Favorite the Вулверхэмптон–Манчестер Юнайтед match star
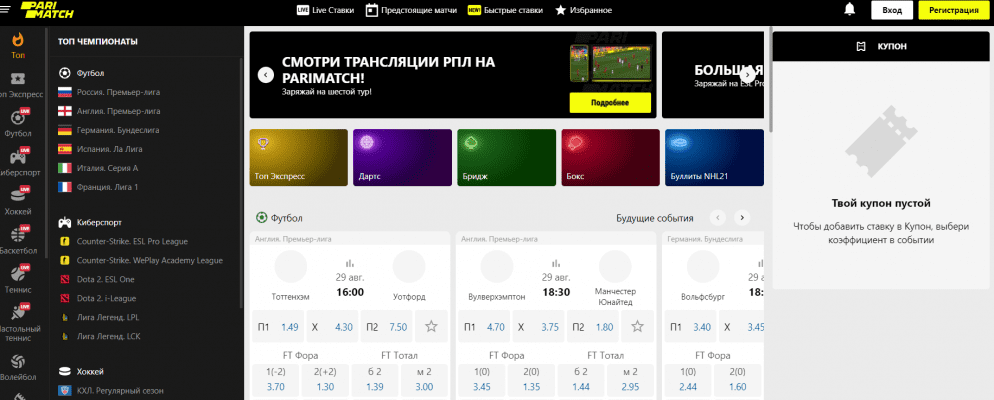Image resolution: width=994 pixels, height=400 pixels. coord(638,326)
